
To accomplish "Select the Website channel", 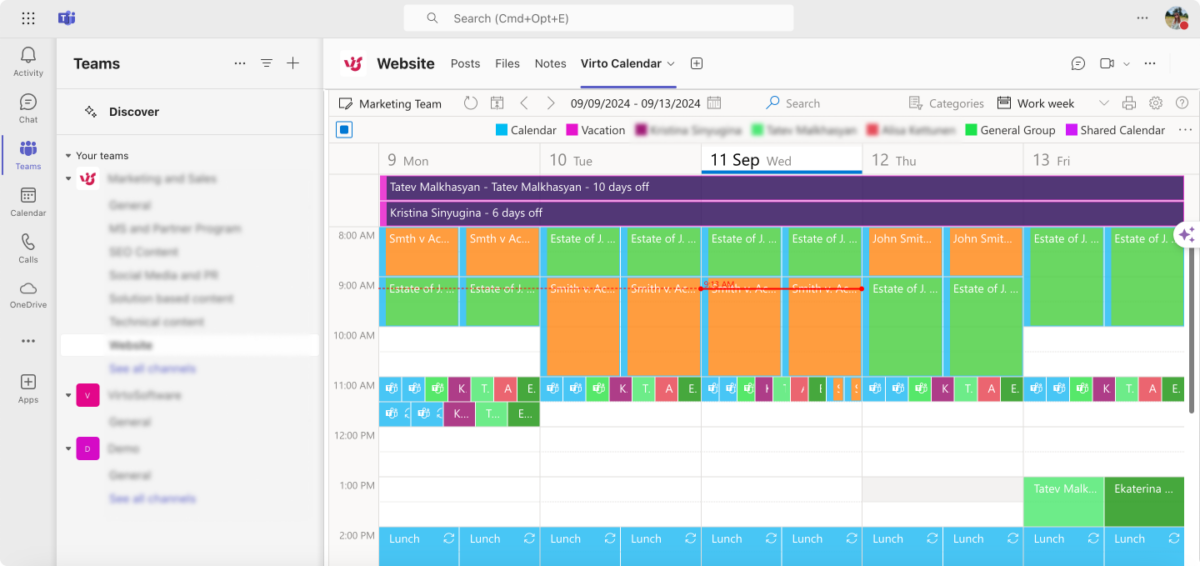I will pyautogui.click(x=189, y=345).
